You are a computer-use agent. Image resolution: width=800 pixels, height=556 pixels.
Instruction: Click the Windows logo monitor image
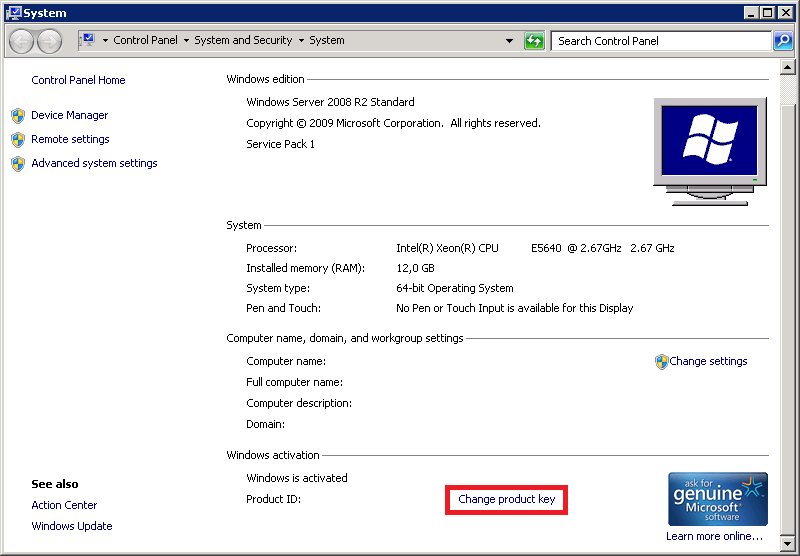pyautogui.click(x=710, y=151)
